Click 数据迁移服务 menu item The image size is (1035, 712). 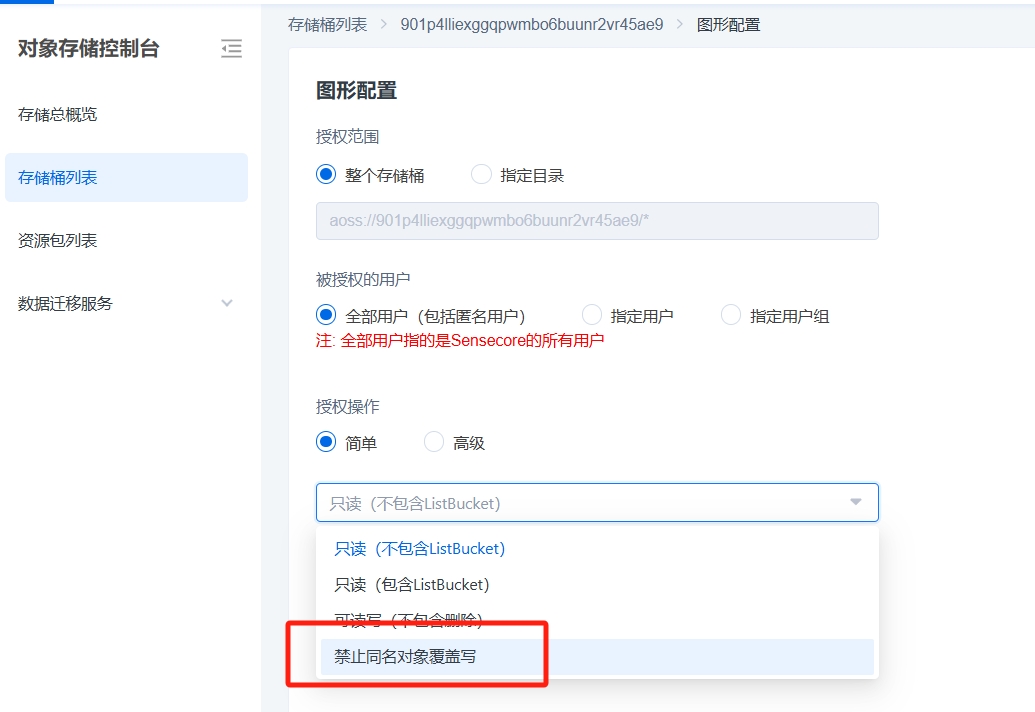pyautogui.click(x=66, y=303)
